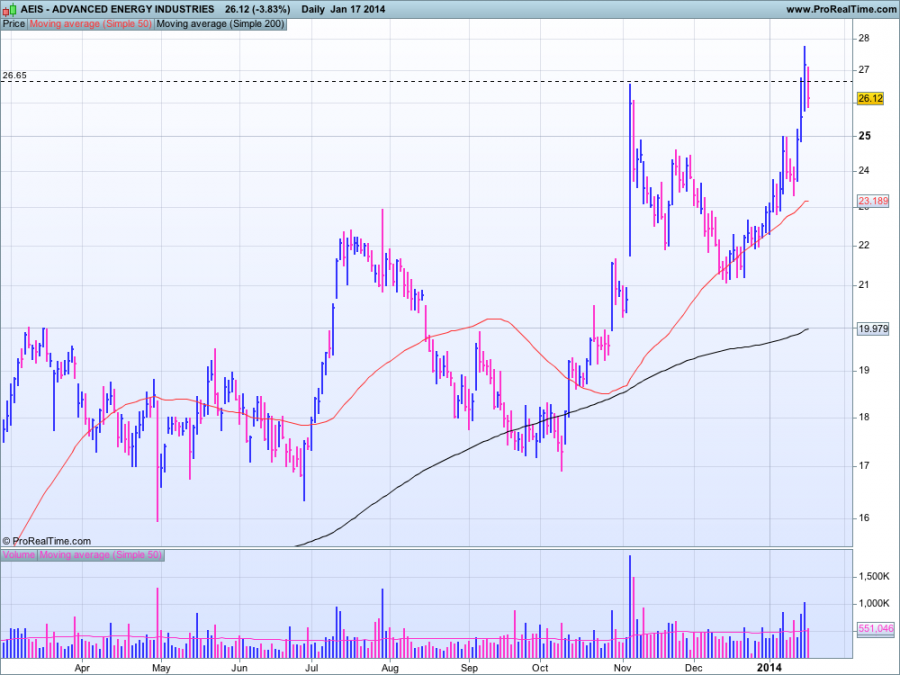The image size is (900, 675).
Task: Click the 24 price axis label
Action: point(864,170)
